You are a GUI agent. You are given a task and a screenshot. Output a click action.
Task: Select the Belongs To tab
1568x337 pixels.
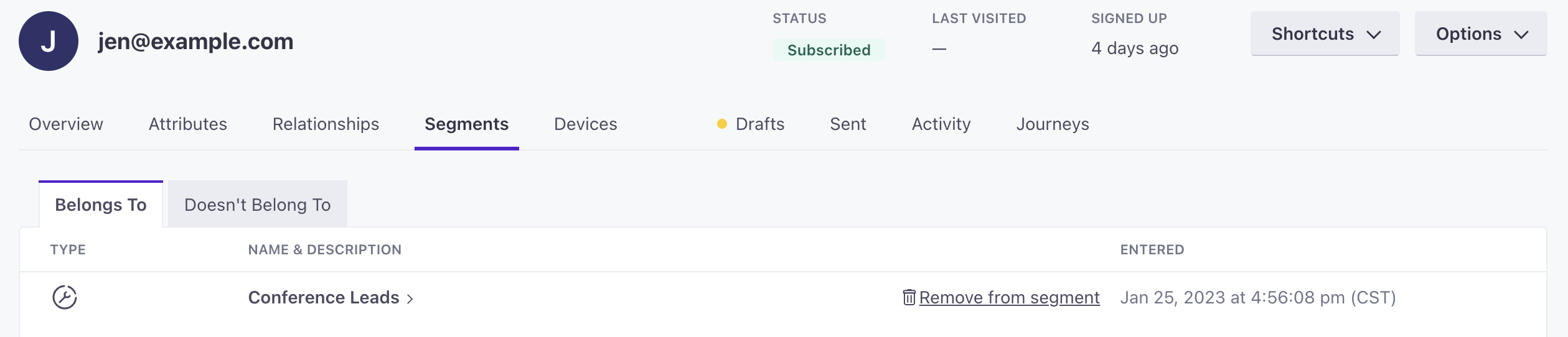pyautogui.click(x=101, y=205)
